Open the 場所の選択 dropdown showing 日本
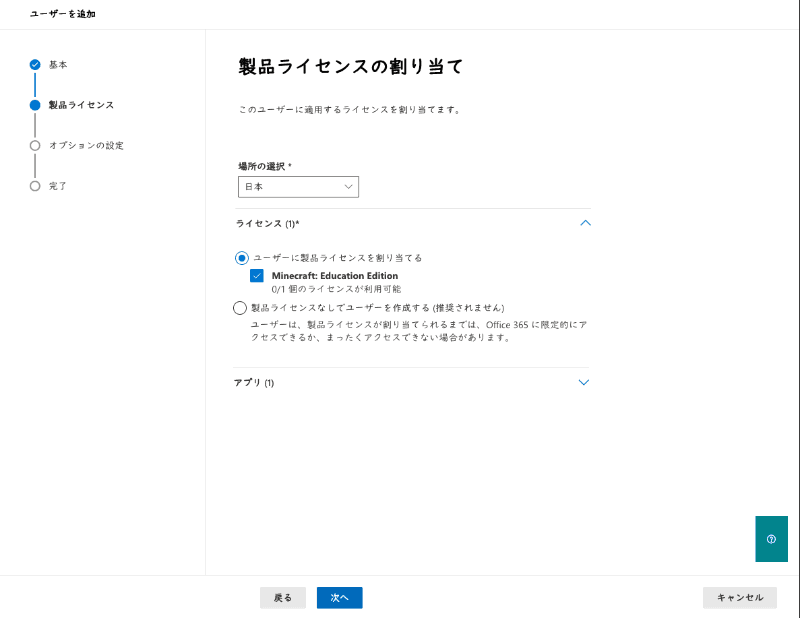 (x=298, y=187)
